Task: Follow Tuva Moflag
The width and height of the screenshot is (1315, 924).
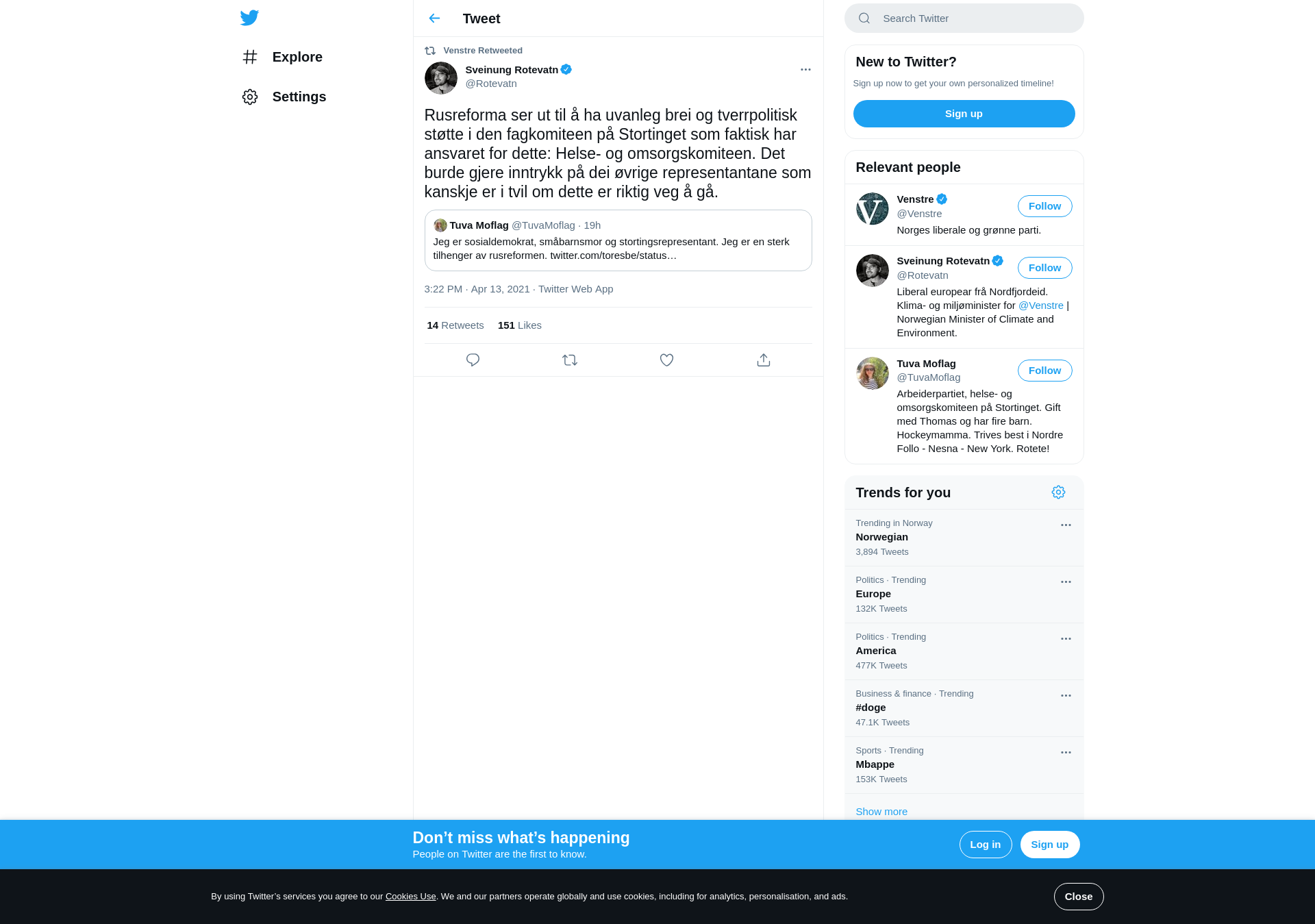Action: [1044, 371]
